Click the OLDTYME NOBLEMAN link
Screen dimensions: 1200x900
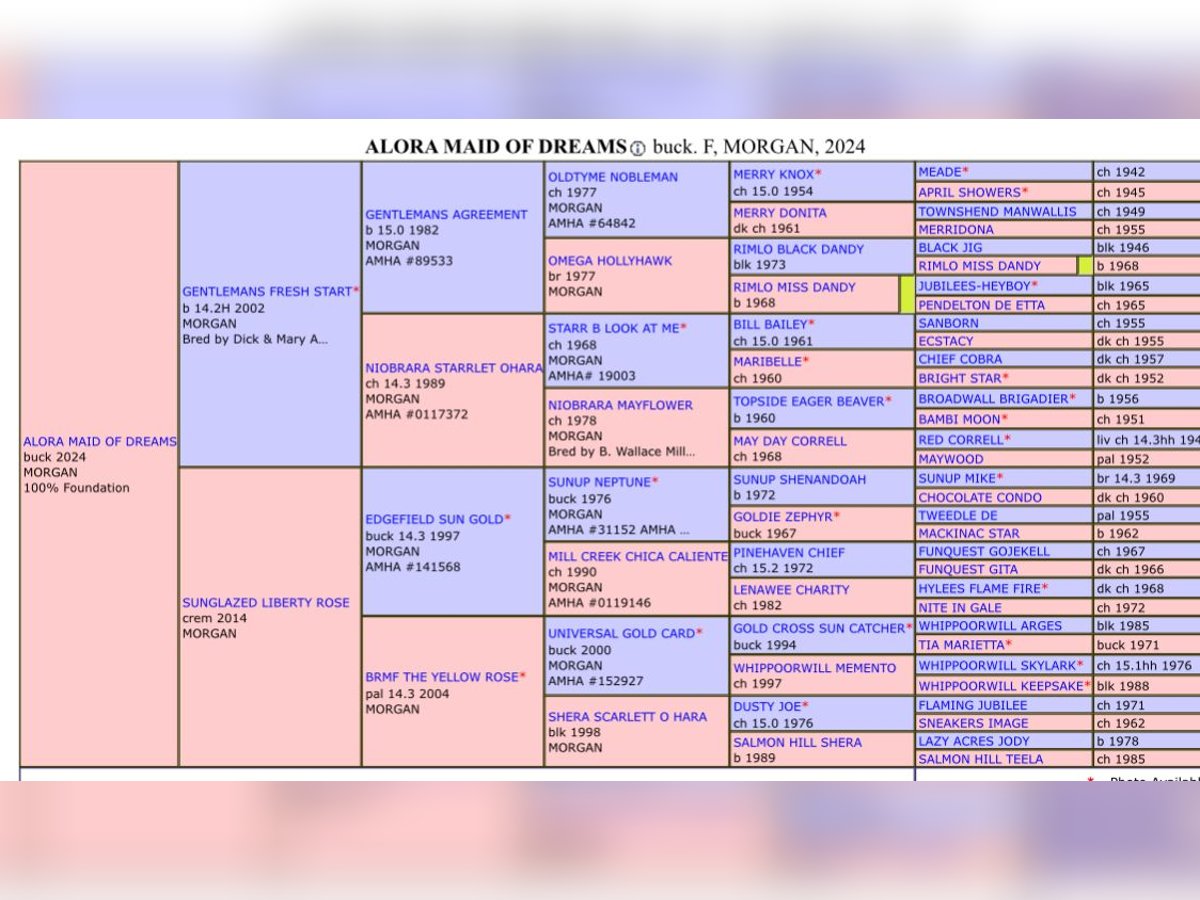click(612, 177)
